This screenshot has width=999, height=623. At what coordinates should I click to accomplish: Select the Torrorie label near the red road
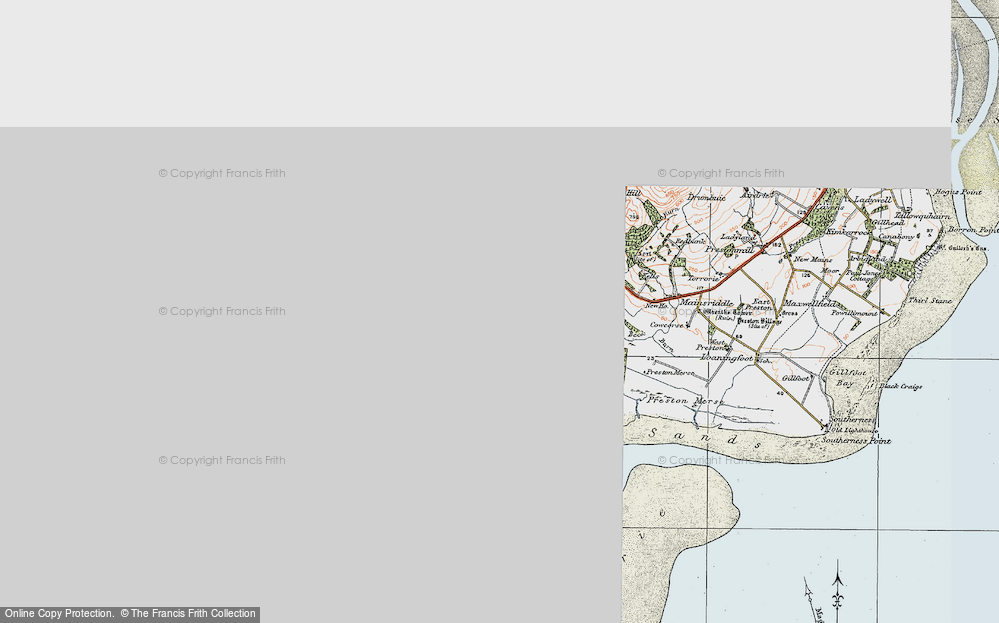[703, 278]
